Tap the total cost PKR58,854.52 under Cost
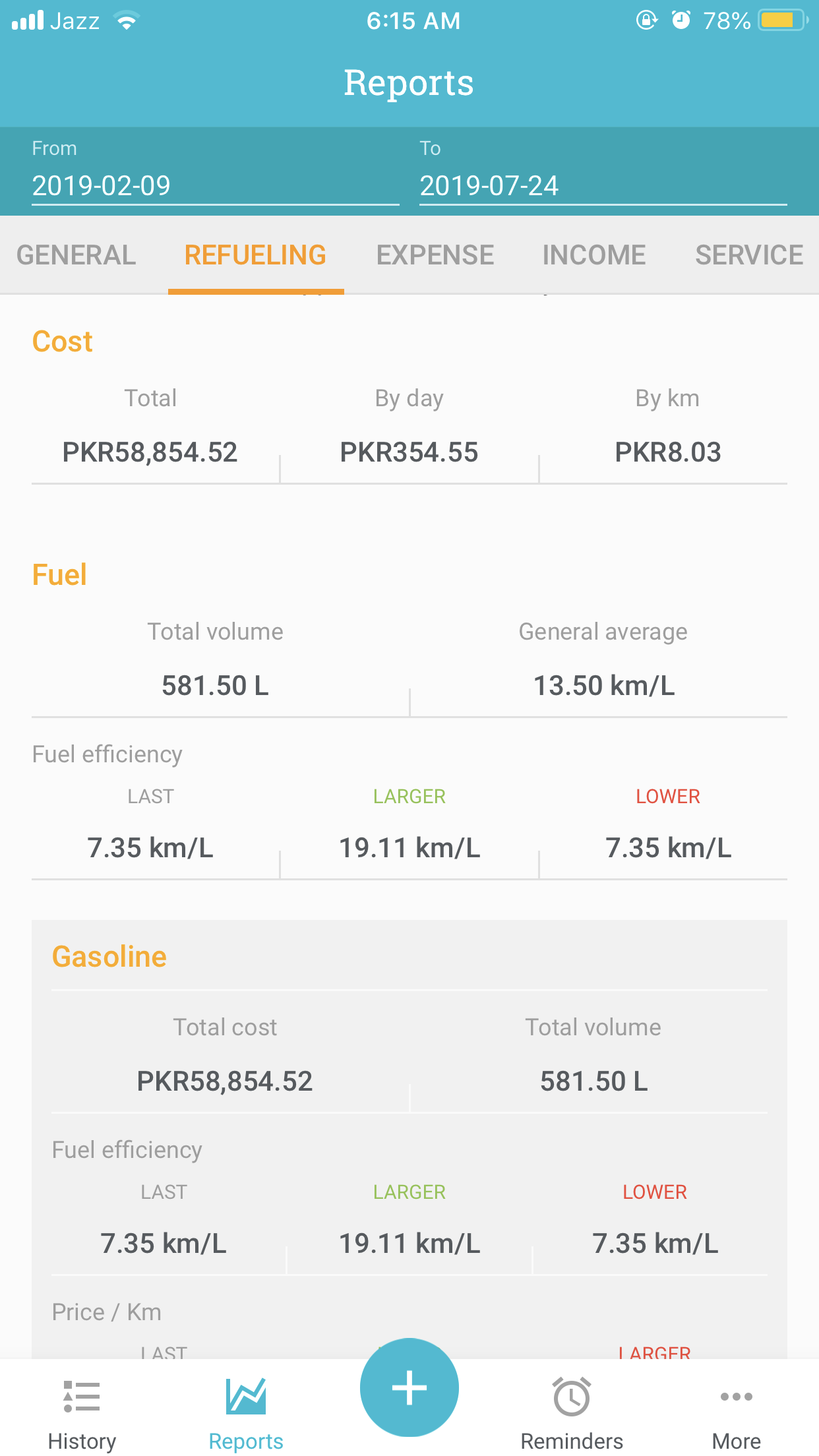The width and height of the screenshot is (819, 1456). click(150, 452)
